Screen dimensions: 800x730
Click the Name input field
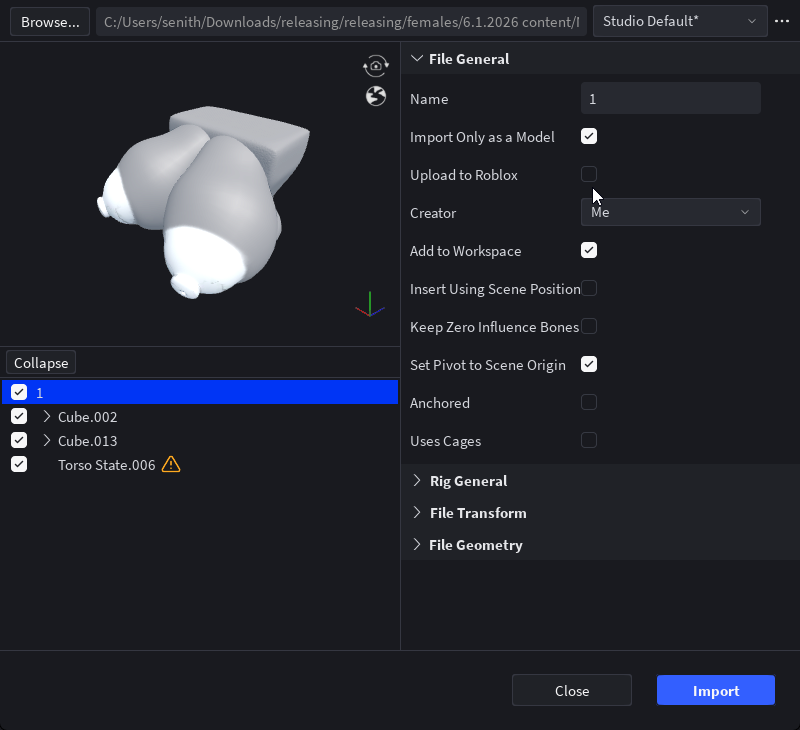pos(670,98)
